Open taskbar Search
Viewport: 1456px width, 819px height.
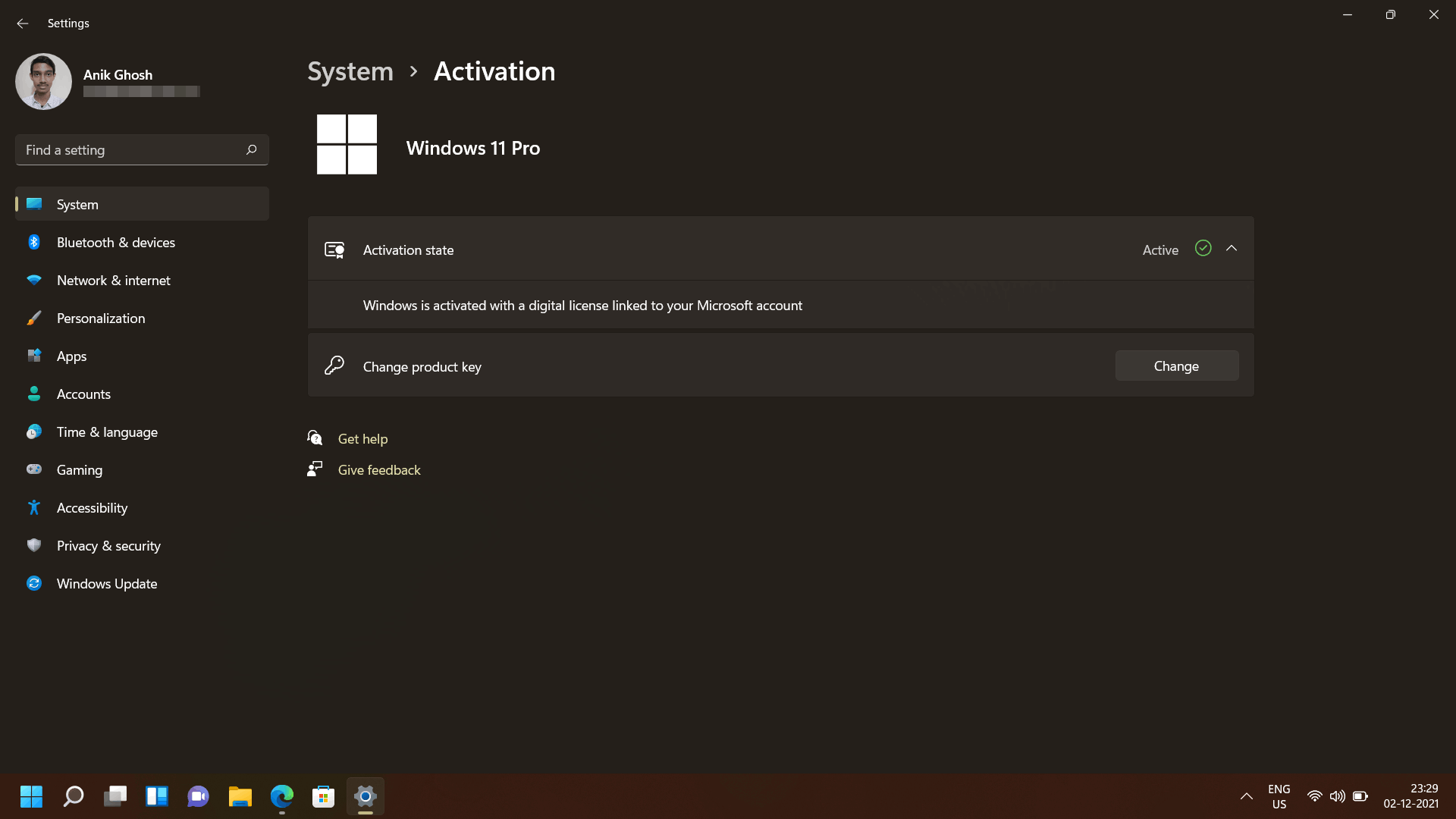click(x=74, y=796)
